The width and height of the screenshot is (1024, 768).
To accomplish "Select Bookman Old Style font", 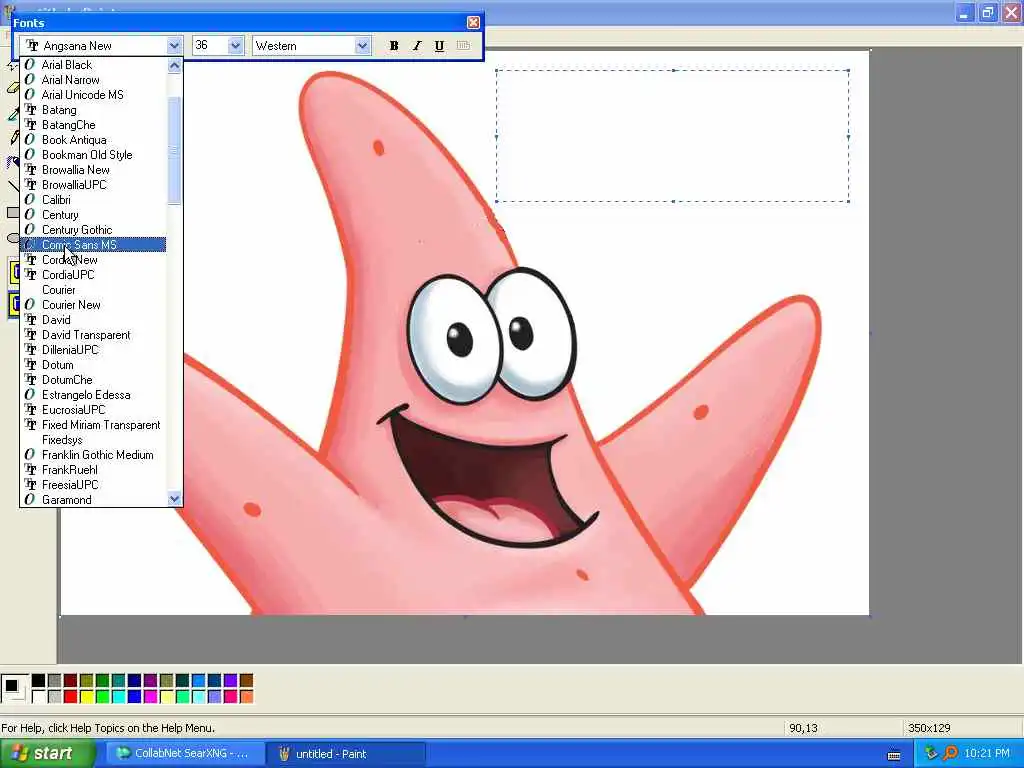I will point(93,155).
